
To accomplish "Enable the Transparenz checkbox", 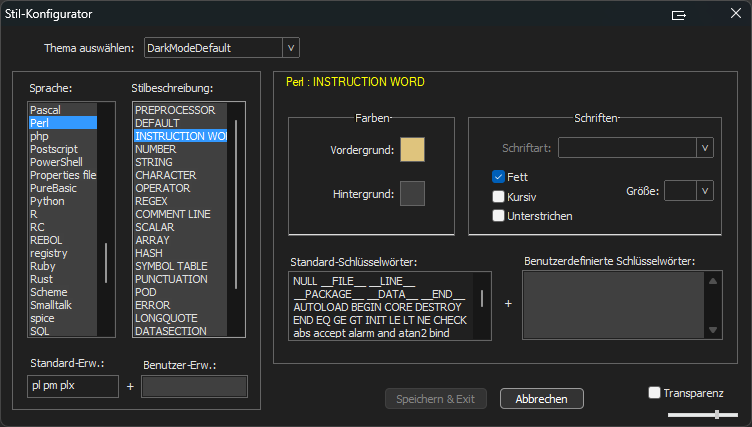I will (654, 392).
